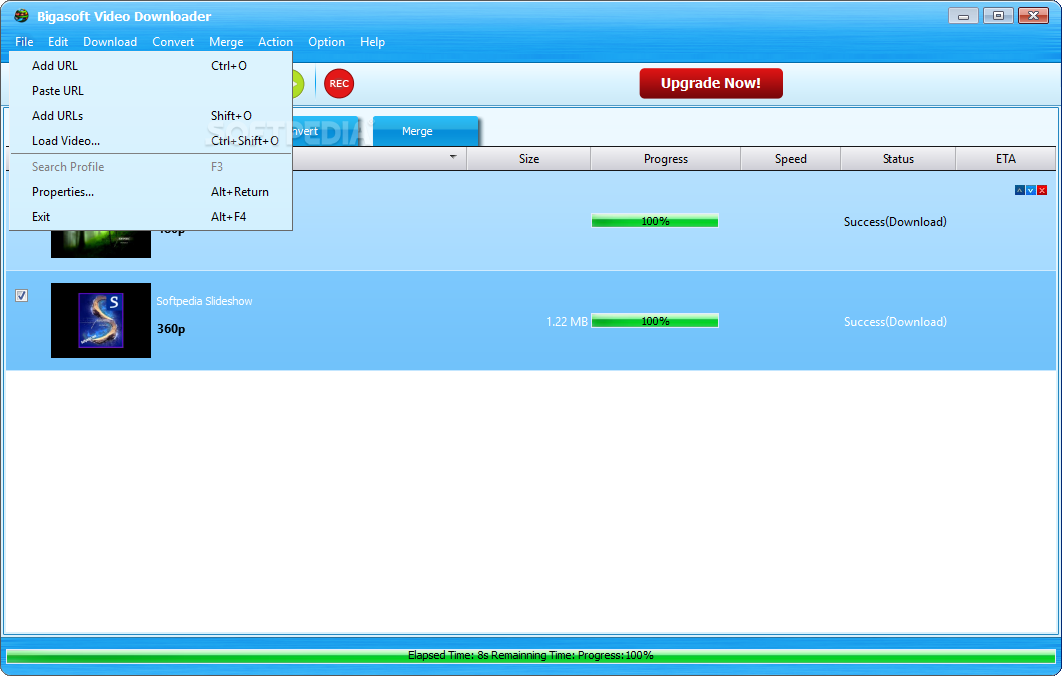Remove first download item with red X
Image resolution: width=1062 pixels, height=676 pixels.
(x=1042, y=190)
